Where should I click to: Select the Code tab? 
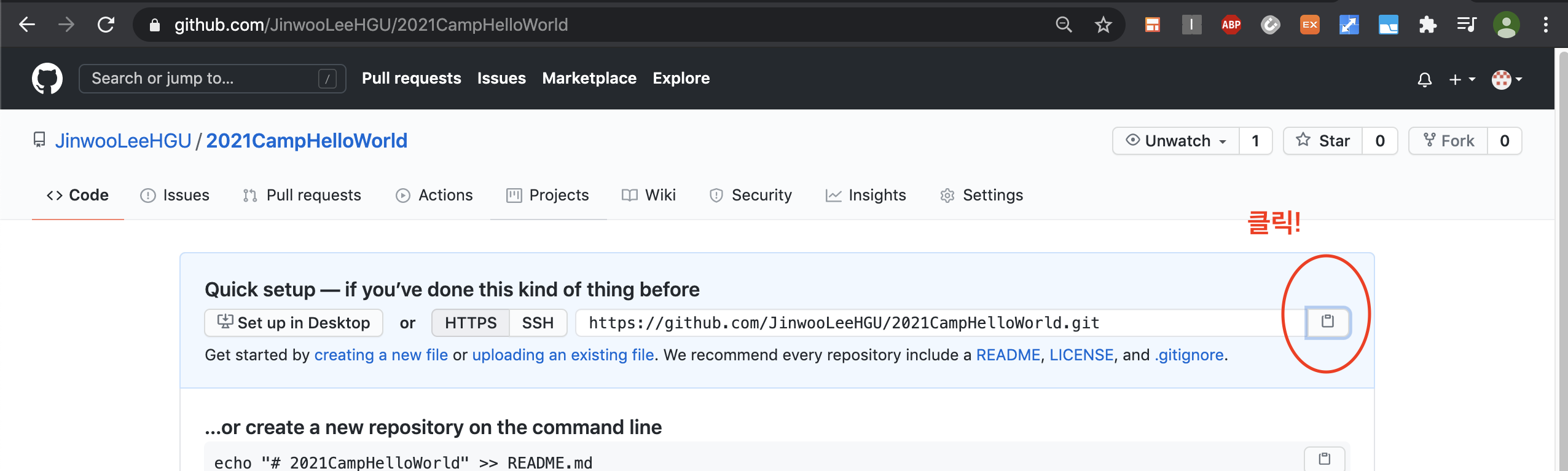(x=78, y=195)
